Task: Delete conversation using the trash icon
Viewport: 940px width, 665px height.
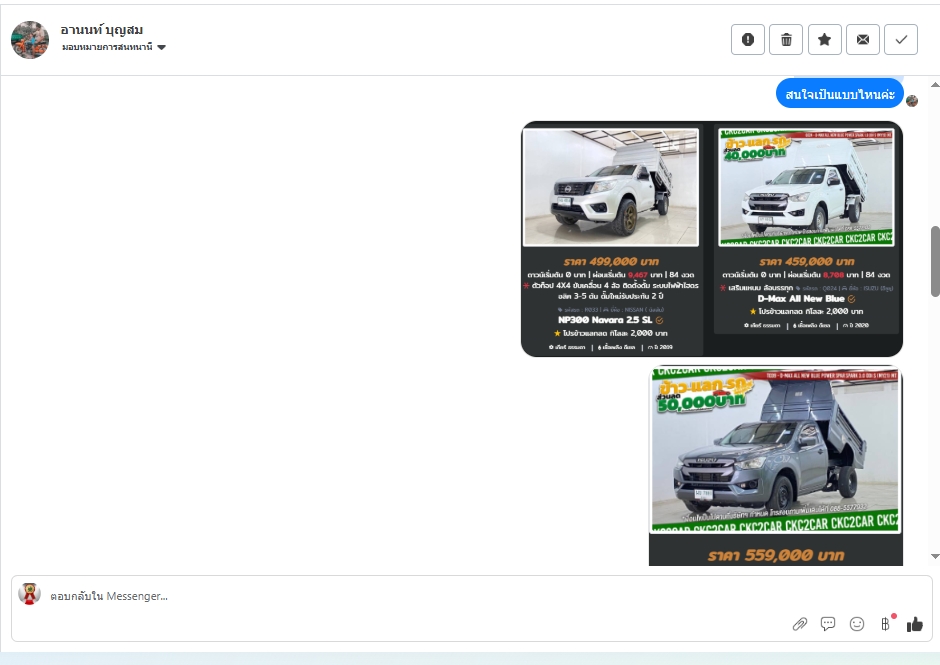Action: [x=786, y=39]
